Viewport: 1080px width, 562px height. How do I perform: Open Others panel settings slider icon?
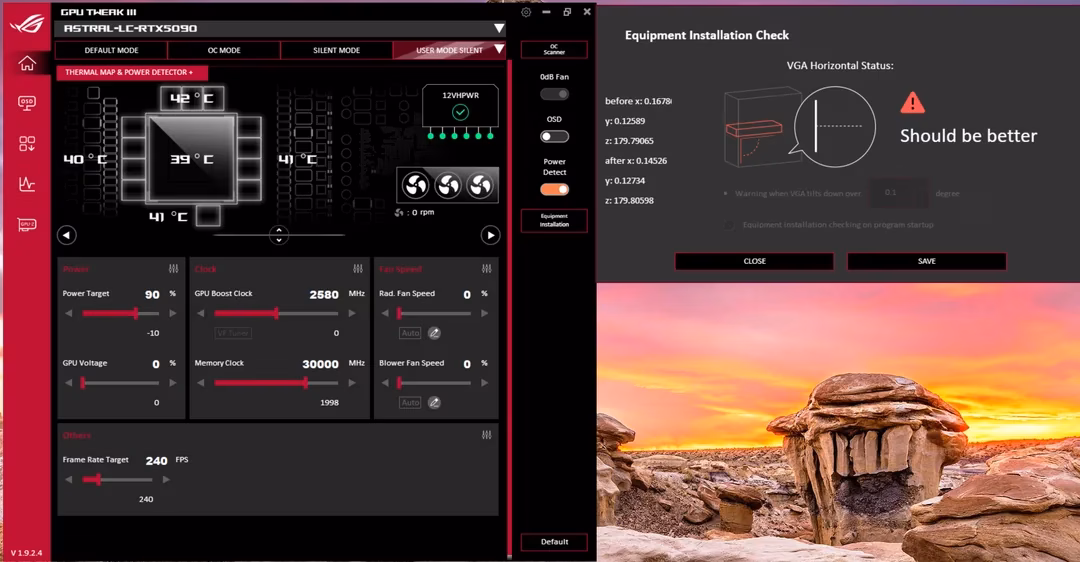[x=487, y=435]
